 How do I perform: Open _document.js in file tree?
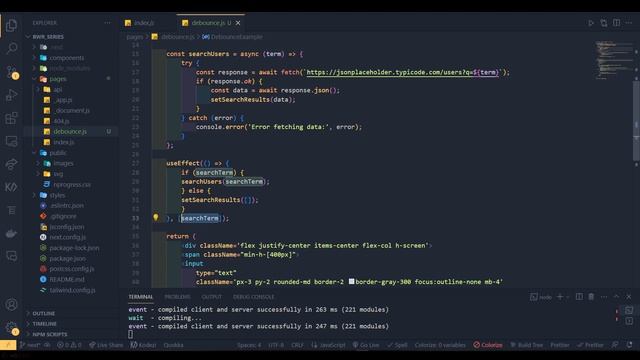(72, 110)
